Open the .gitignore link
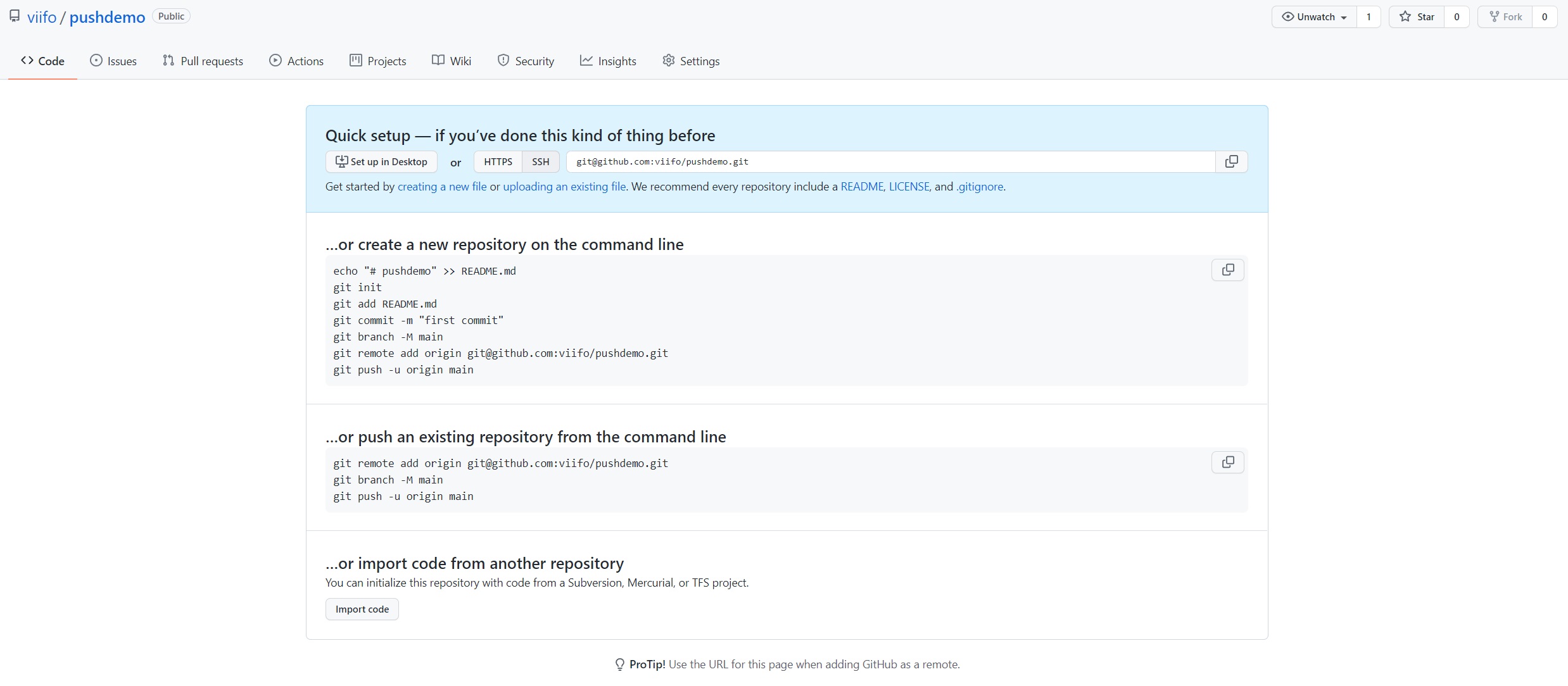1568x686 pixels. tap(980, 187)
